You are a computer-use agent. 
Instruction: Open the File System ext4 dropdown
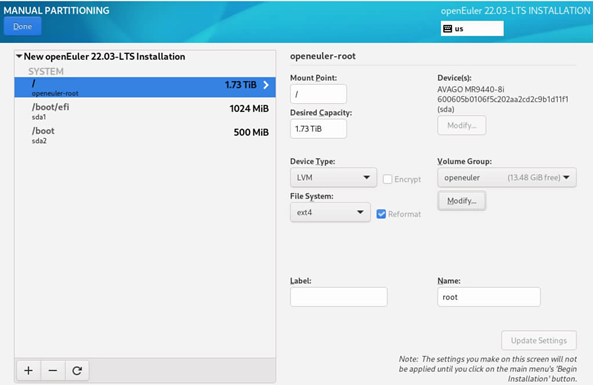point(330,212)
